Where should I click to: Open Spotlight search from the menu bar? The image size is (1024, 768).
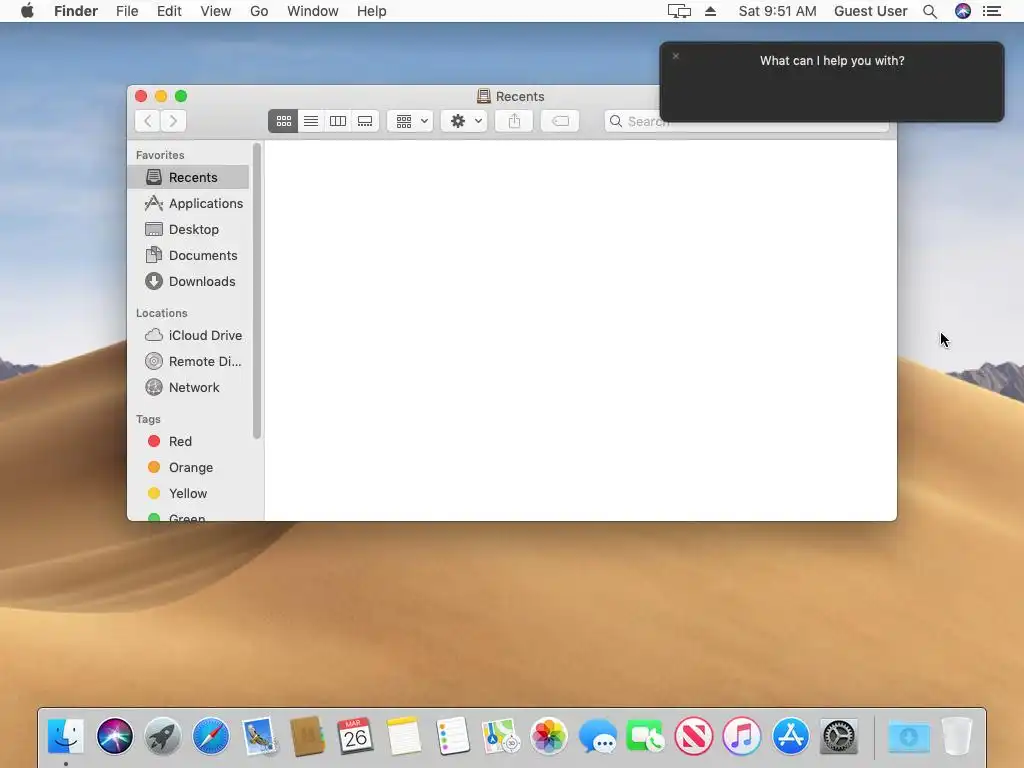(x=930, y=11)
